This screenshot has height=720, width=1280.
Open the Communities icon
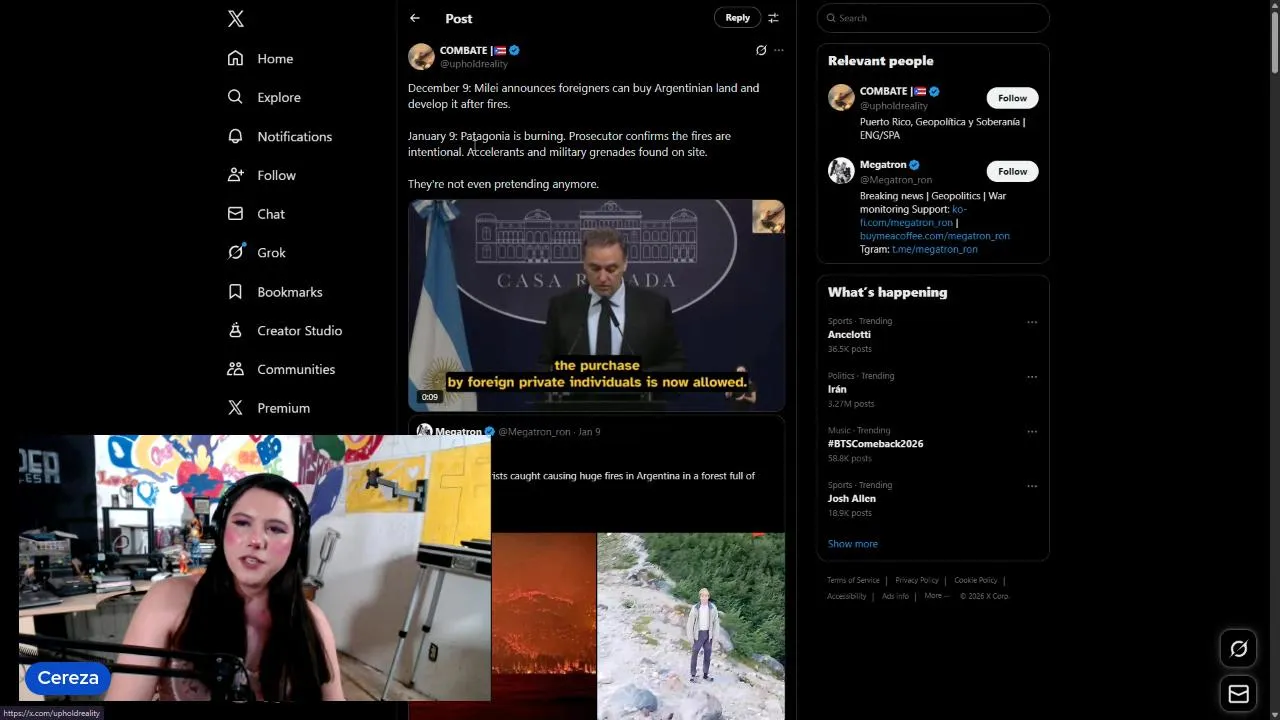(x=235, y=369)
